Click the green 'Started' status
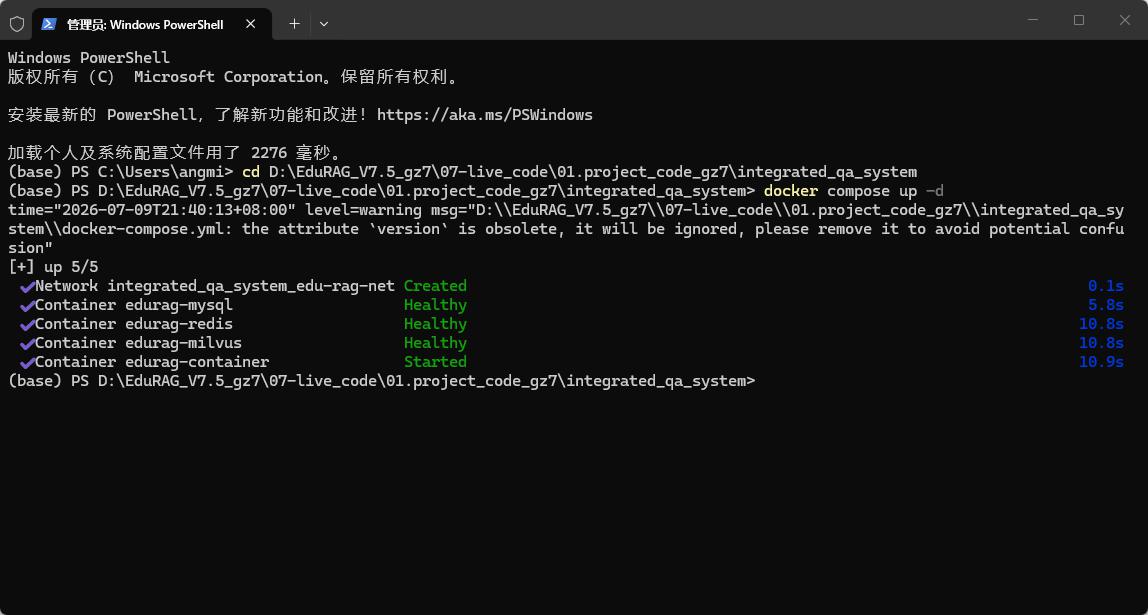The width and height of the screenshot is (1148, 615). [x=435, y=362]
